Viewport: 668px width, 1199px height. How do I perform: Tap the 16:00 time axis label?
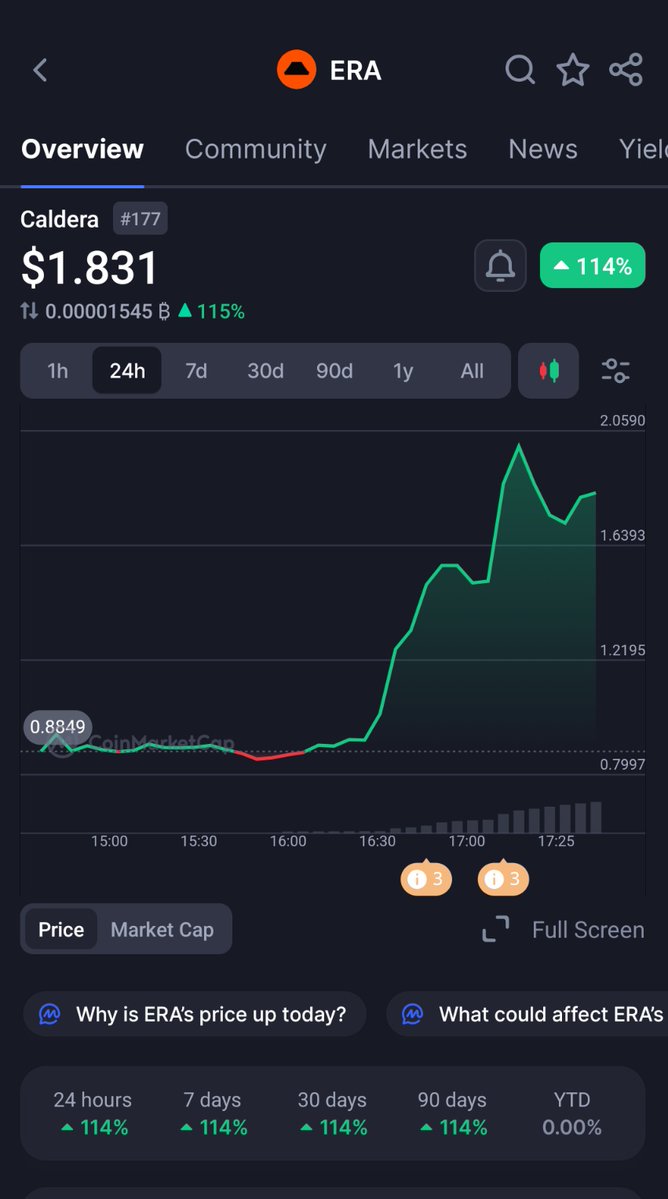(x=288, y=841)
